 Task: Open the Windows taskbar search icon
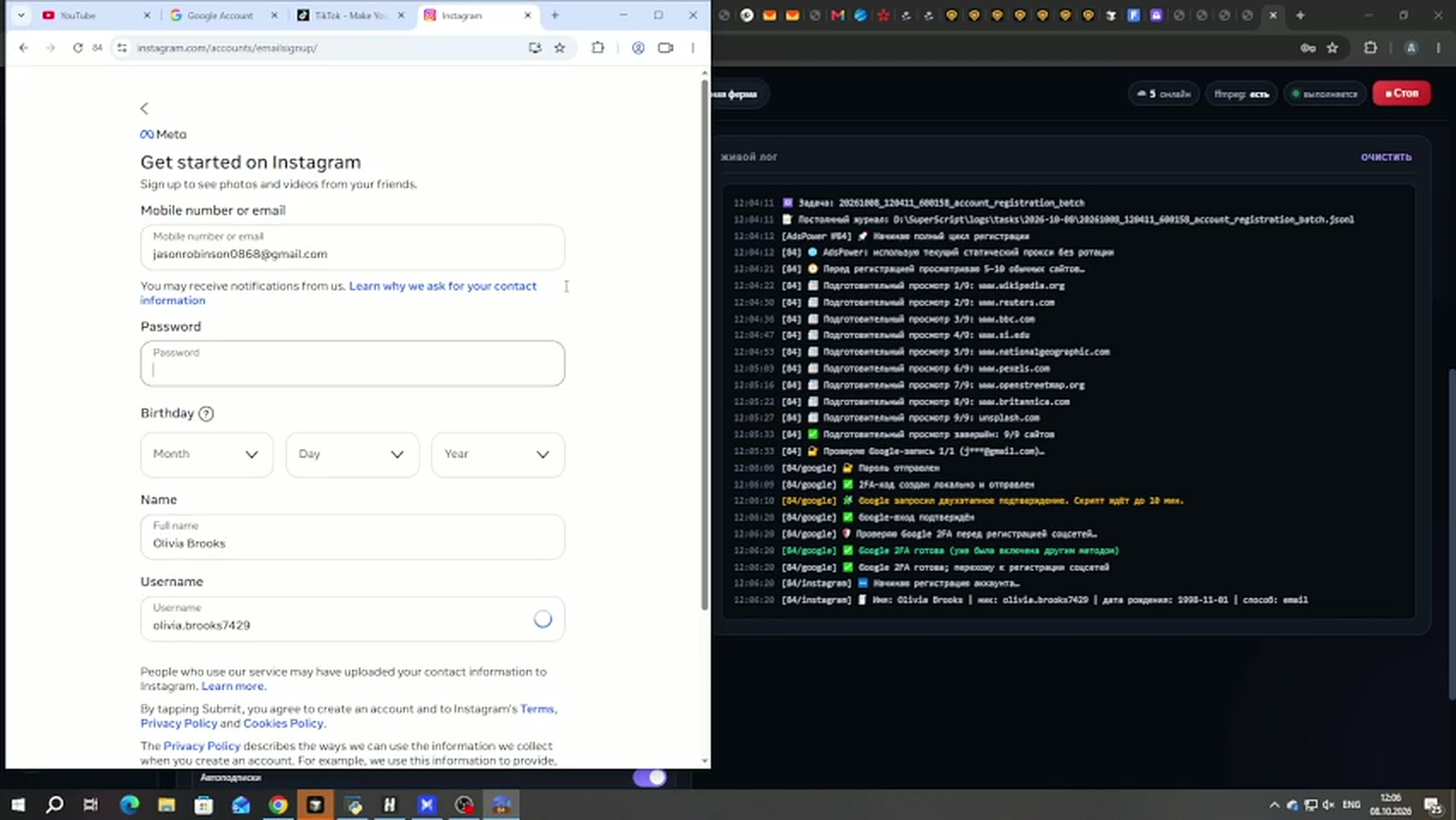[55, 805]
